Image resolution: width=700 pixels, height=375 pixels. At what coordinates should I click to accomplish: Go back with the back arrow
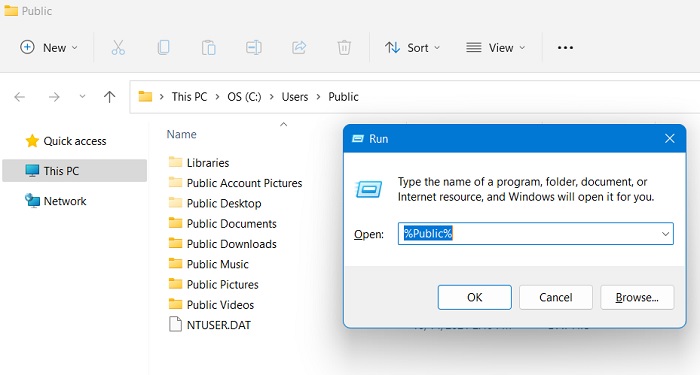pos(20,97)
